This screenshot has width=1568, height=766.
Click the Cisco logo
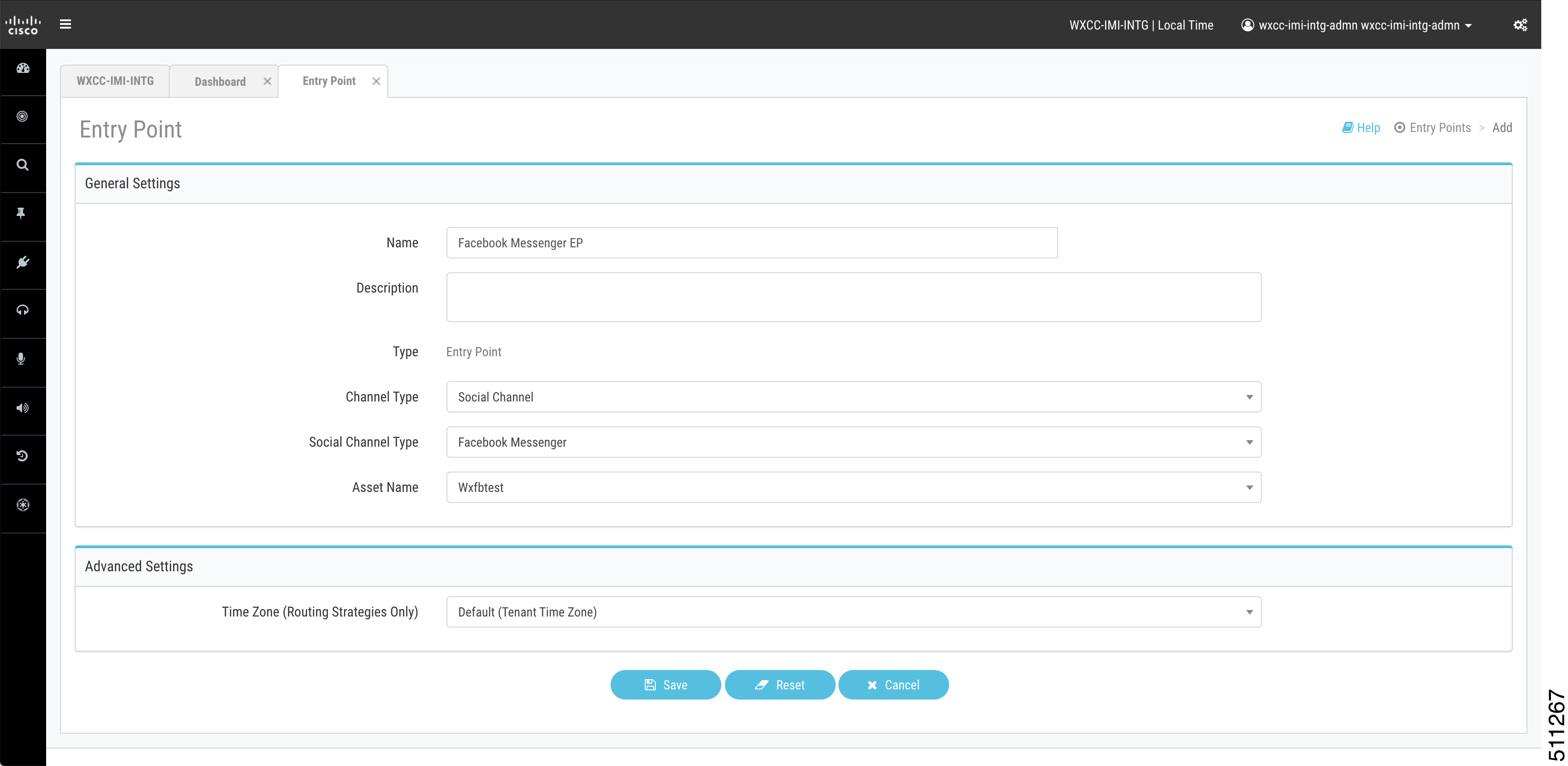pos(23,24)
